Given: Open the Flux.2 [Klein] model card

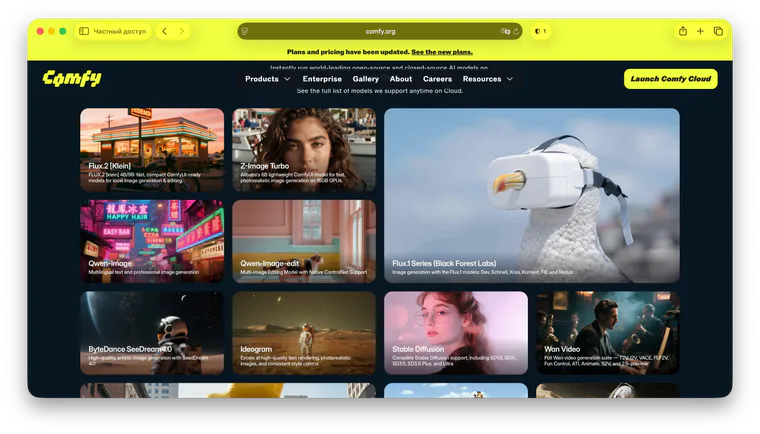Looking at the screenshot, I should point(152,149).
